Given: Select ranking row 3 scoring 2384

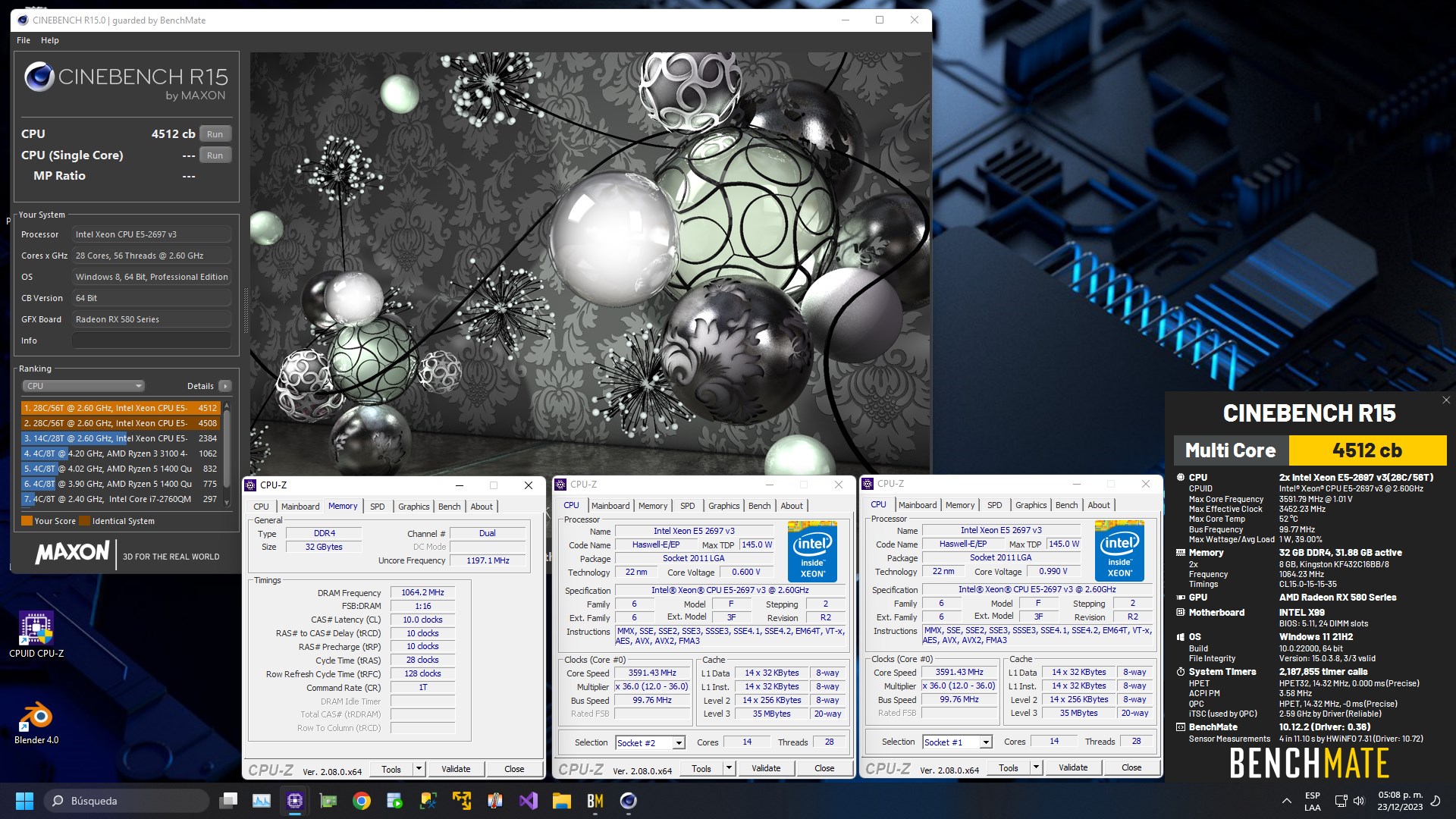Looking at the screenshot, I should click(x=121, y=438).
